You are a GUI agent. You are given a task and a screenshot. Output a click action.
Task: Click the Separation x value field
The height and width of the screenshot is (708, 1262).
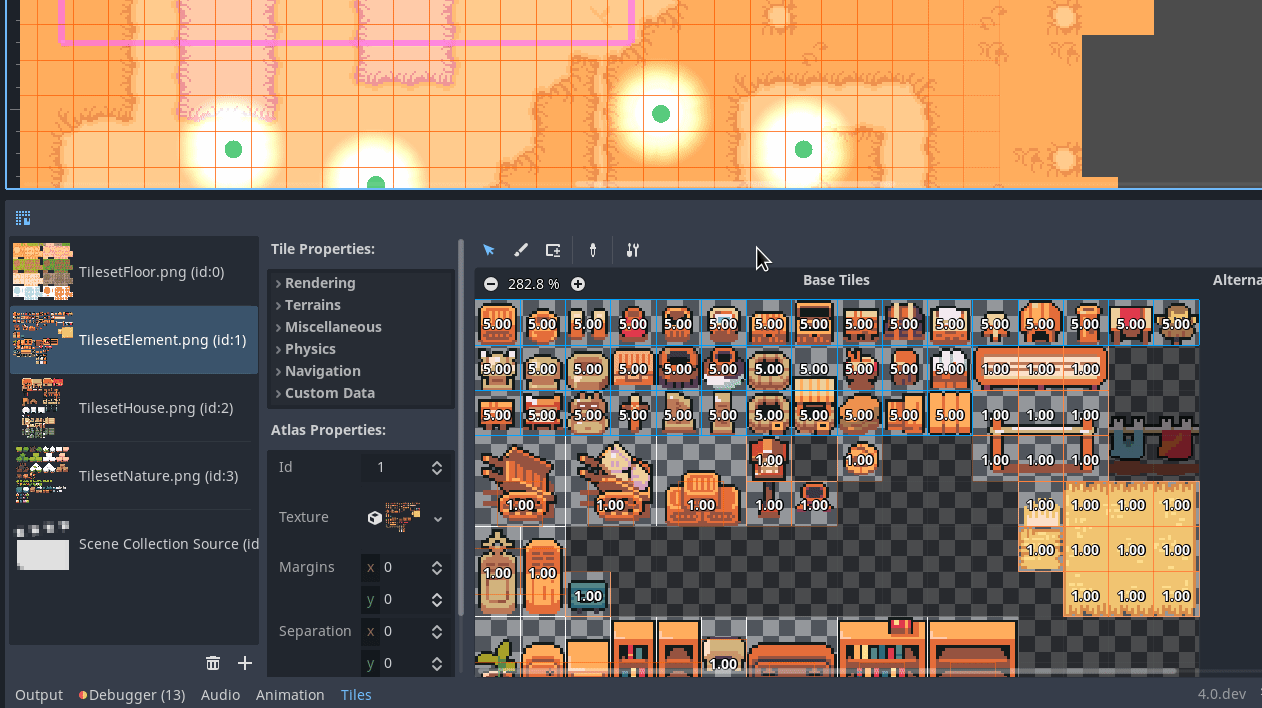click(x=404, y=631)
